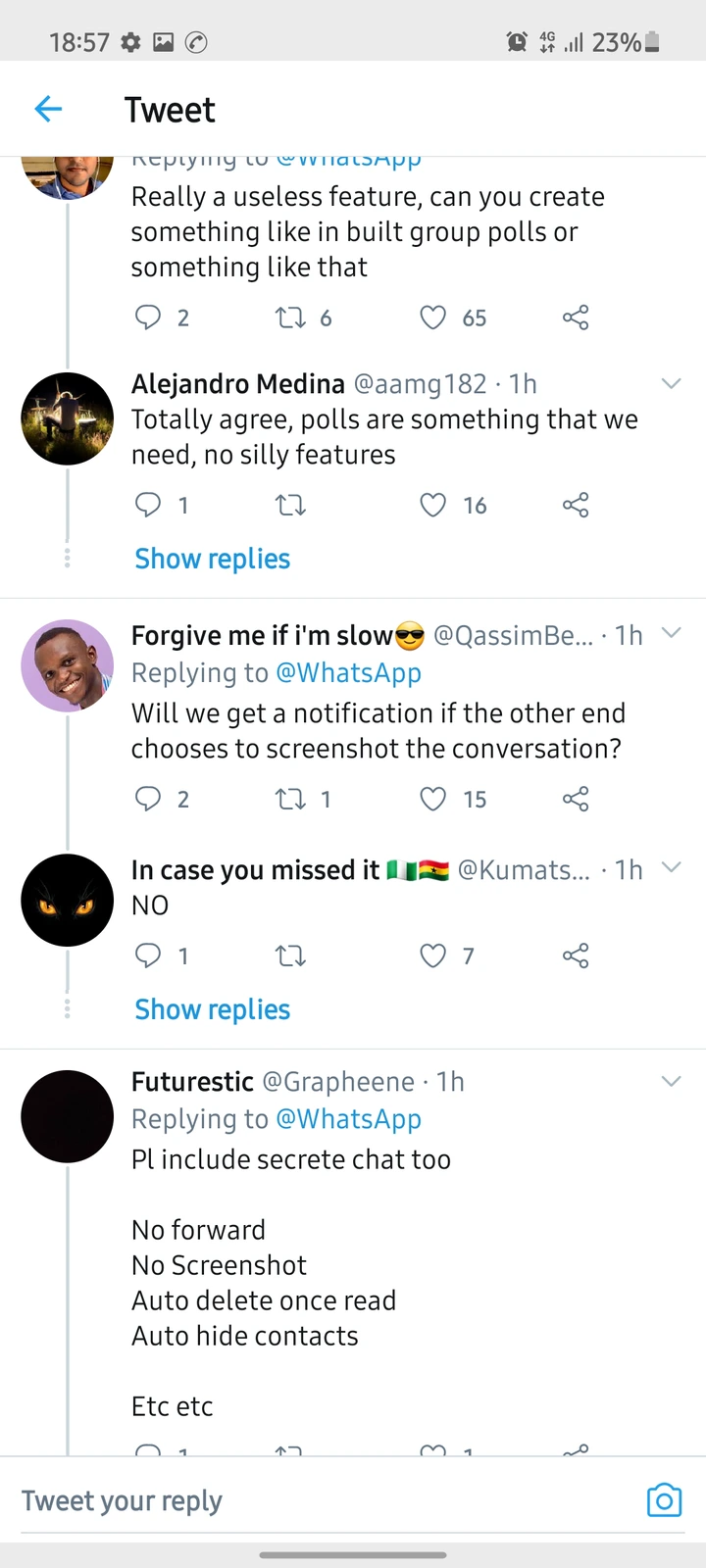This screenshot has height=1568, width=706.
Task: Show replies under the 'NO' tweet
Action: pyautogui.click(x=213, y=1009)
